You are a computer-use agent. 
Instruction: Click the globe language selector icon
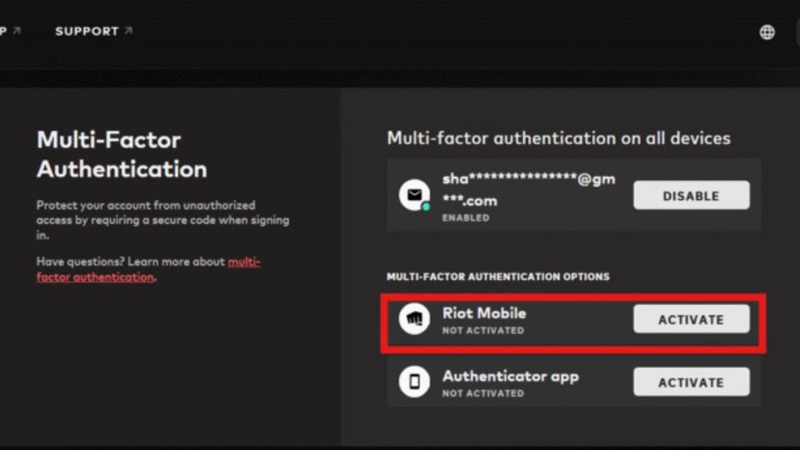click(767, 32)
